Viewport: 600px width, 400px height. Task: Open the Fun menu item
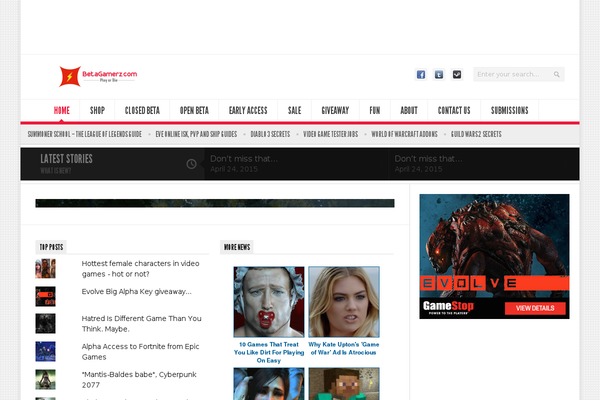[x=375, y=111]
